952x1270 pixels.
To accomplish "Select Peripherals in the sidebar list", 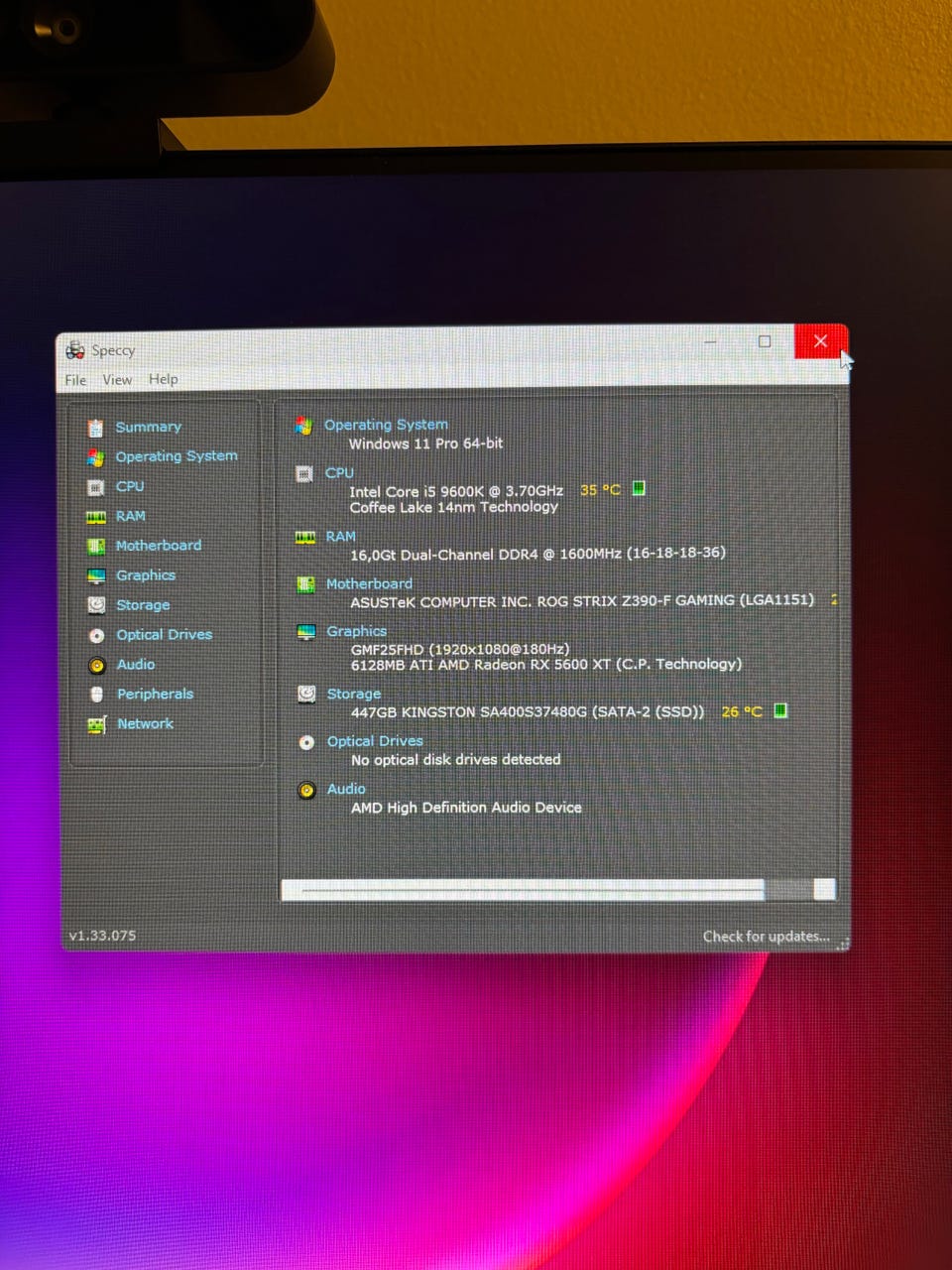I will click(156, 695).
